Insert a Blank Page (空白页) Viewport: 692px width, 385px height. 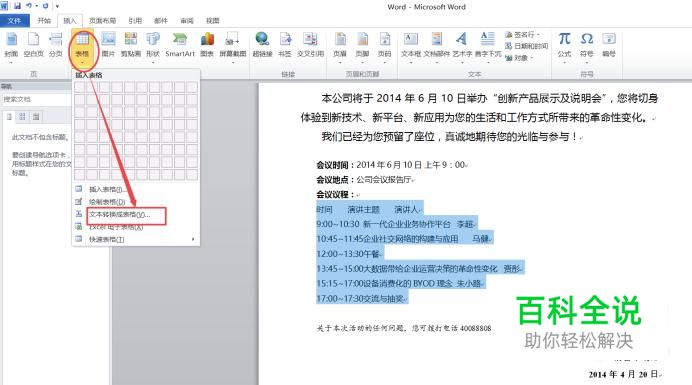click(34, 45)
